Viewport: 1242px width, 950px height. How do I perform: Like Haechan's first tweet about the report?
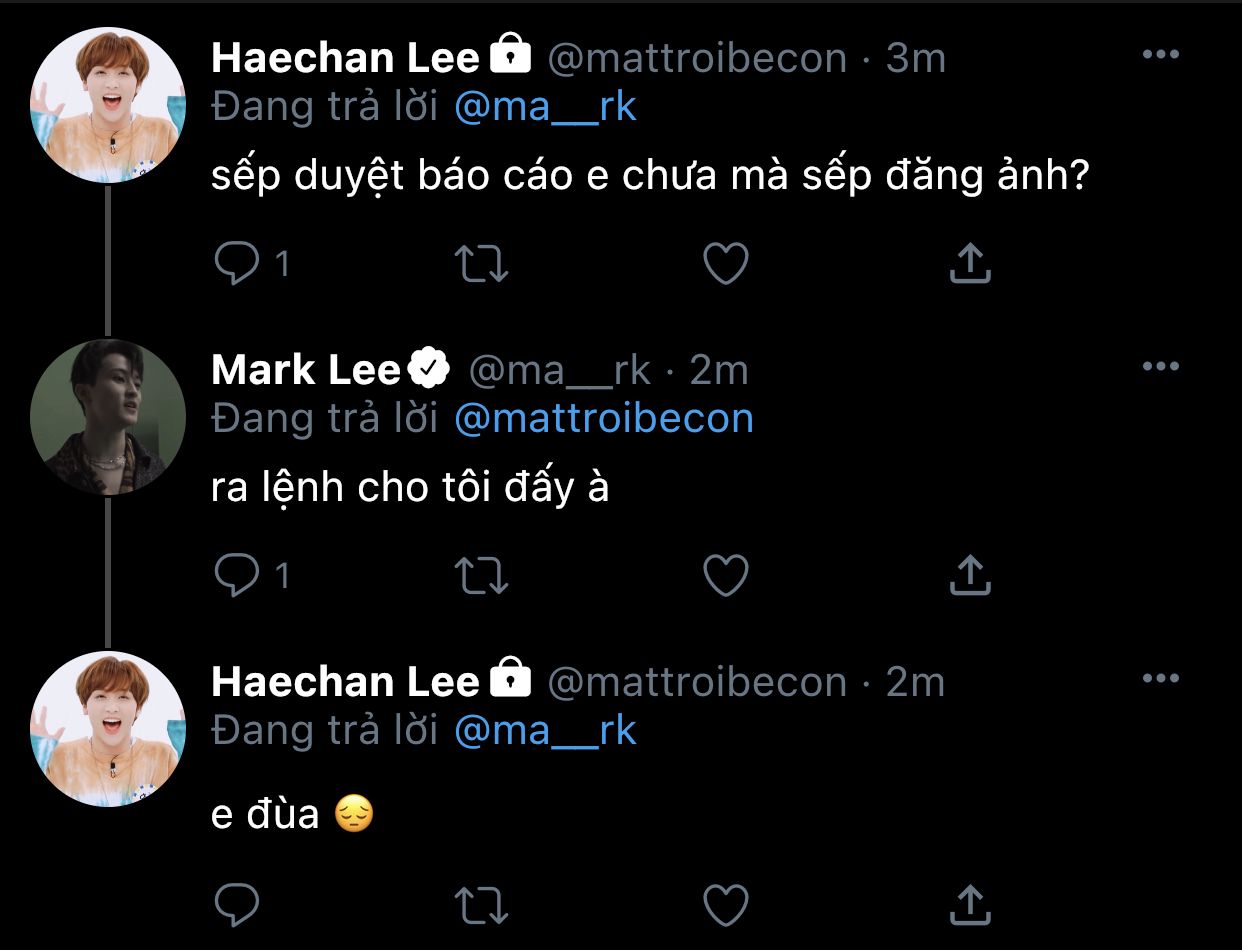click(726, 263)
